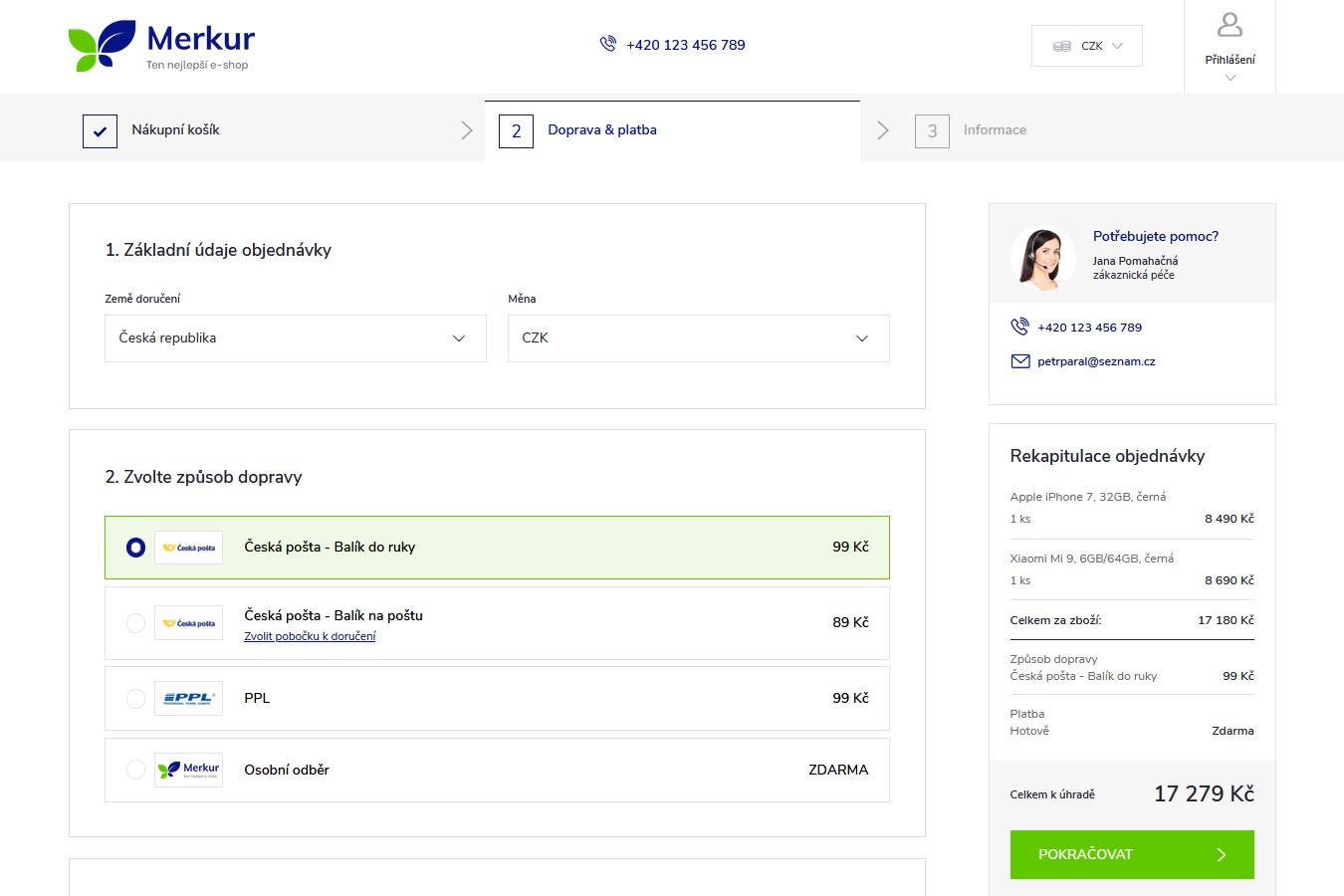Click the step 3 number box

932,130
